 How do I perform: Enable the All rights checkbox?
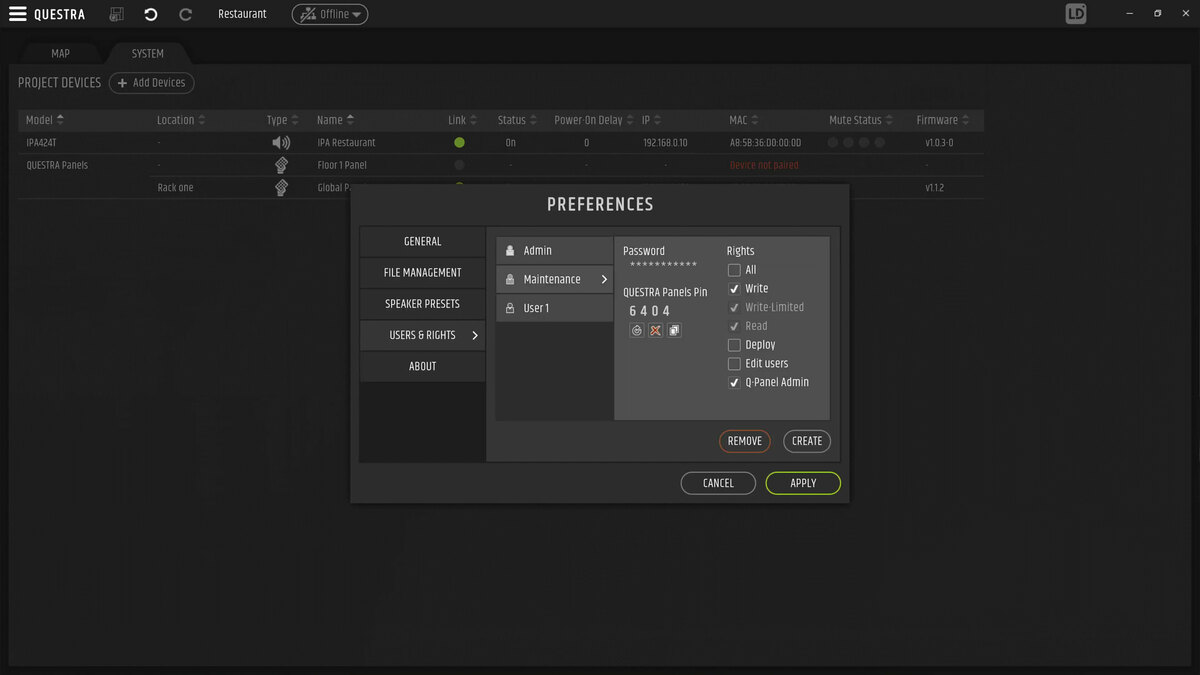pyautogui.click(x=734, y=270)
